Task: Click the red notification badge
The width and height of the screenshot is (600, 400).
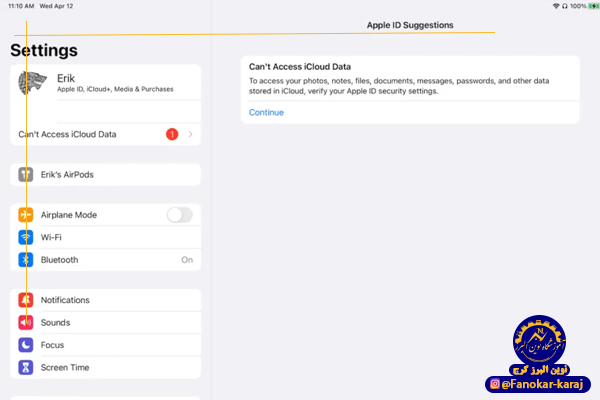Action: click(x=172, y=134)
